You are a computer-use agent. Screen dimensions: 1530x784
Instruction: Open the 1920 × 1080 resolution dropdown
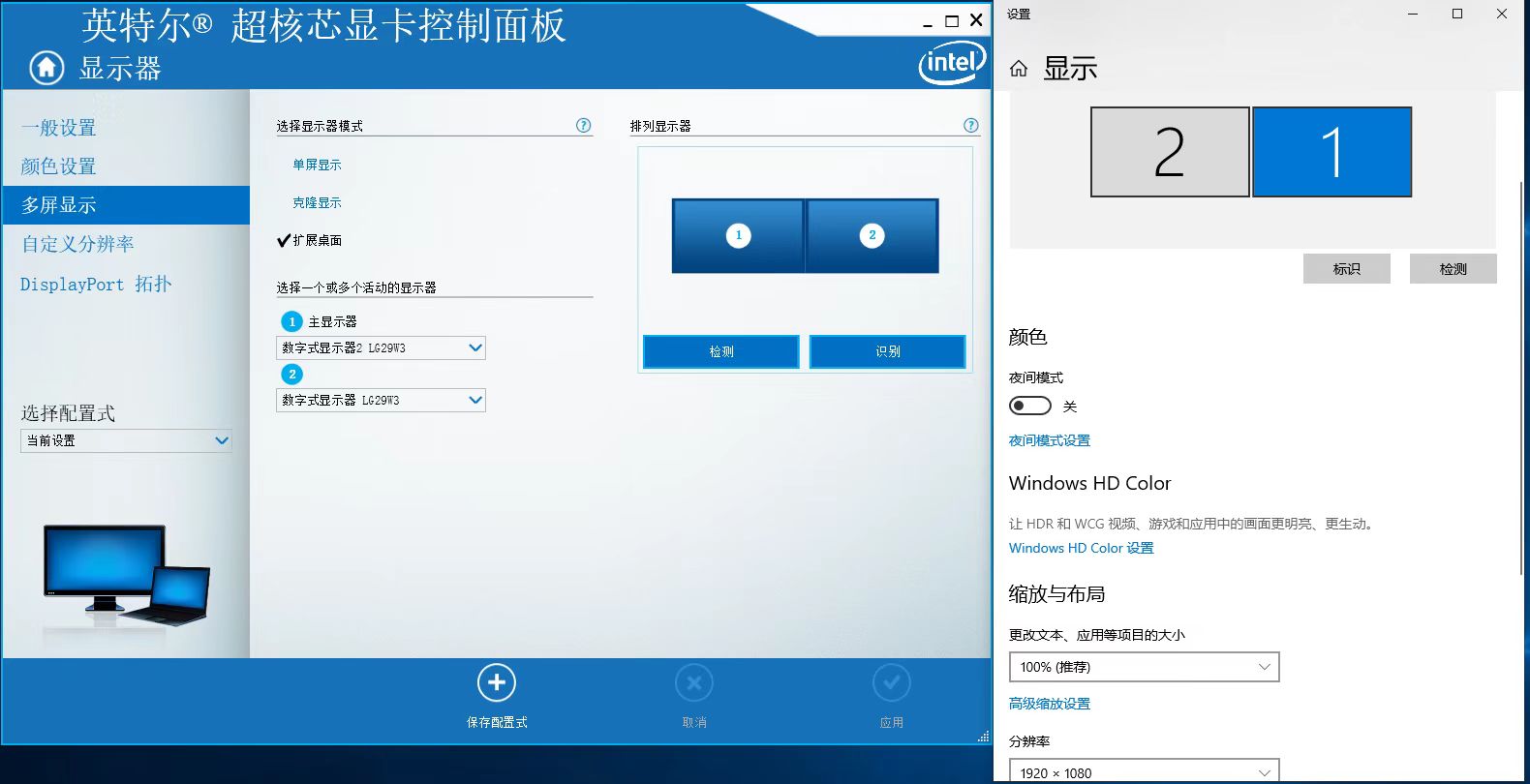(x=1144, y=772)
